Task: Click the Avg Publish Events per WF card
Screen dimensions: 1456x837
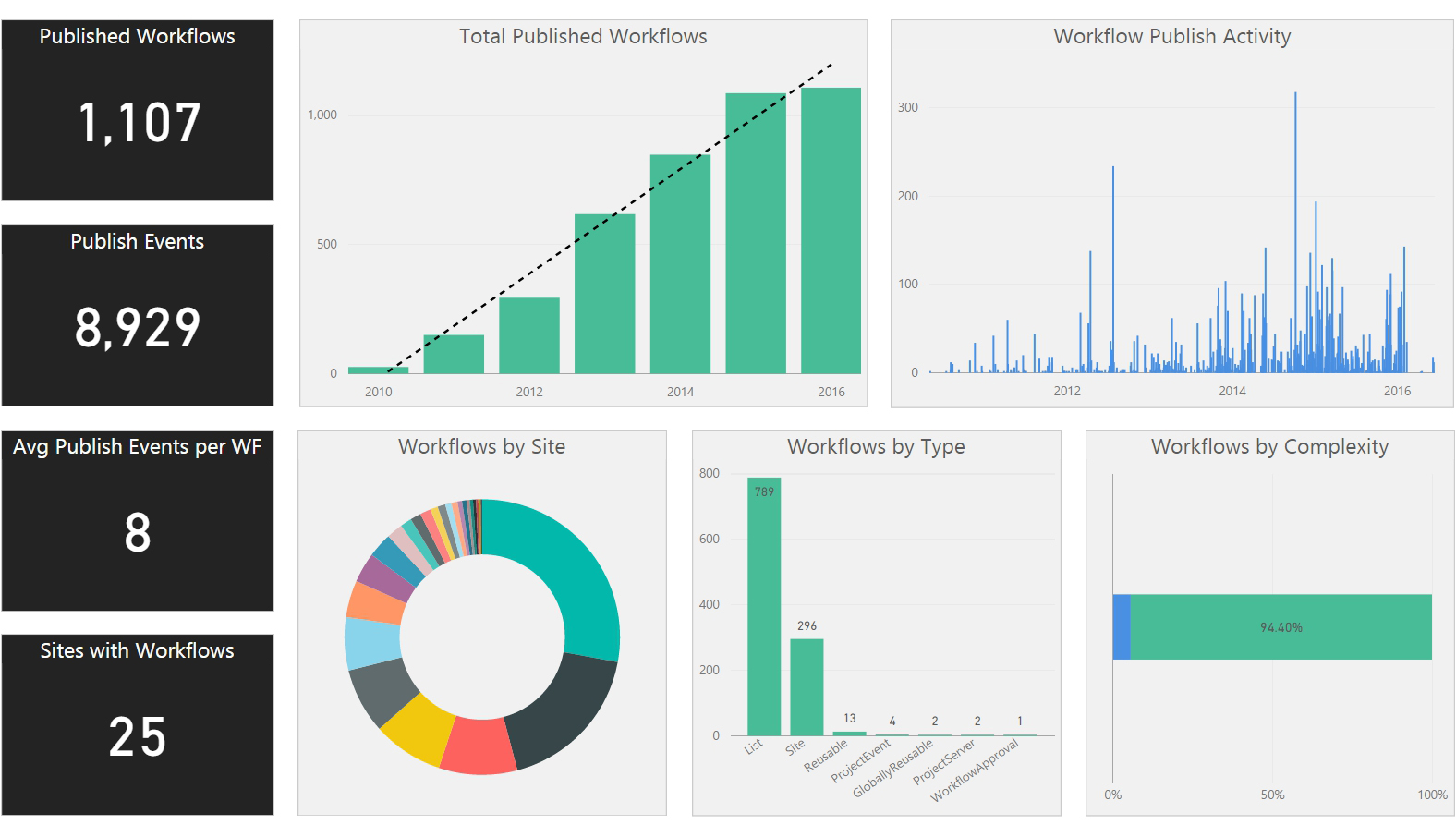Action: tap(138, 520)
